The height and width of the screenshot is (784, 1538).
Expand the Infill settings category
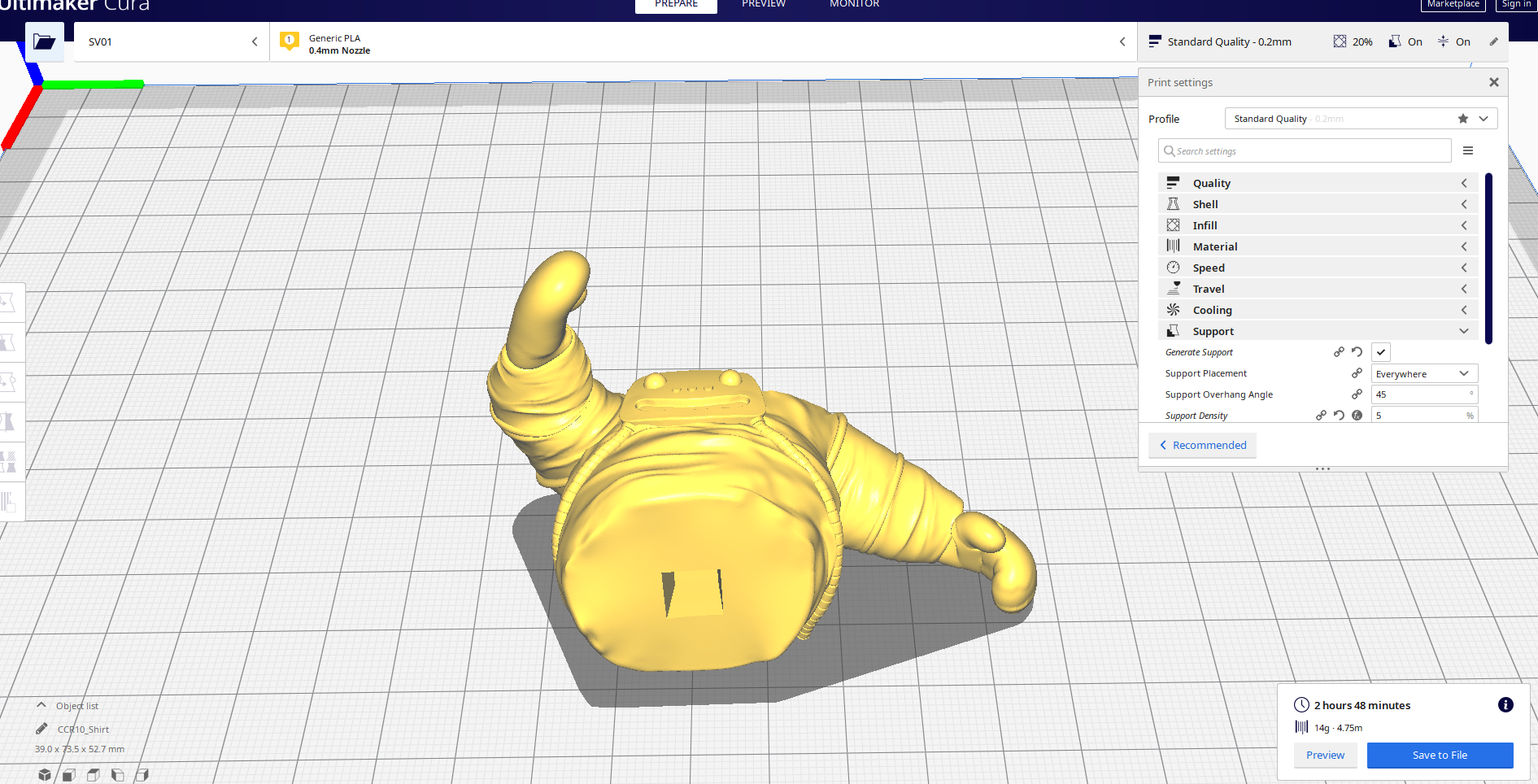(x=1318, y=225)
